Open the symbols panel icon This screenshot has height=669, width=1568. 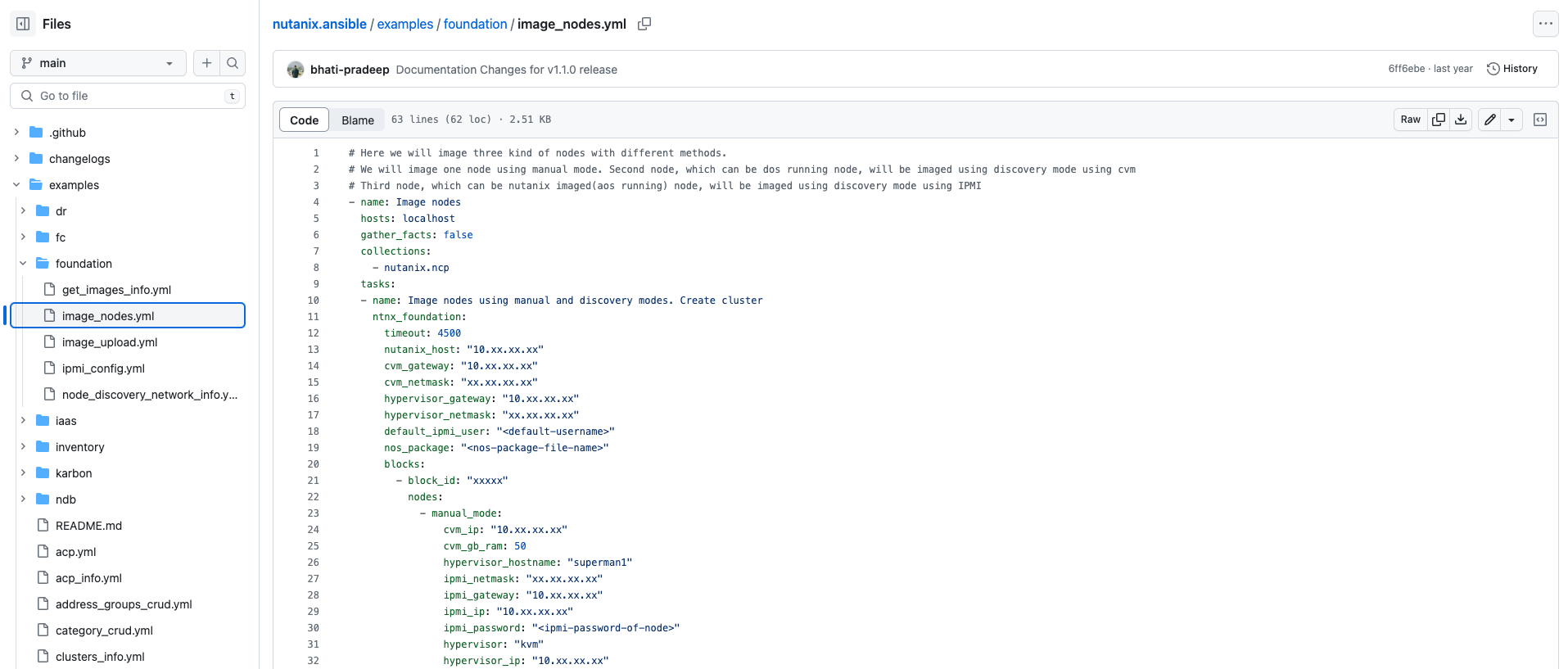pos(1540,120)
